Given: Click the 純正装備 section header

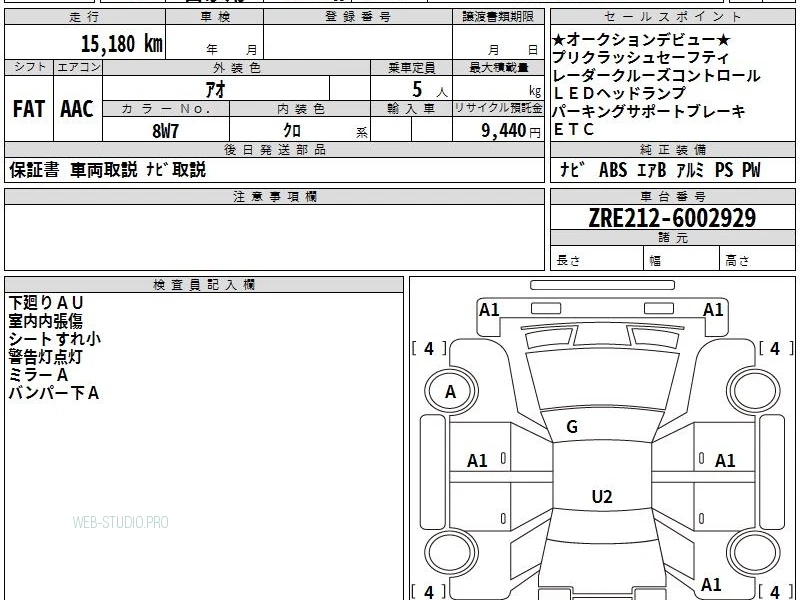Looking at the screenshot, I should 672,149.
